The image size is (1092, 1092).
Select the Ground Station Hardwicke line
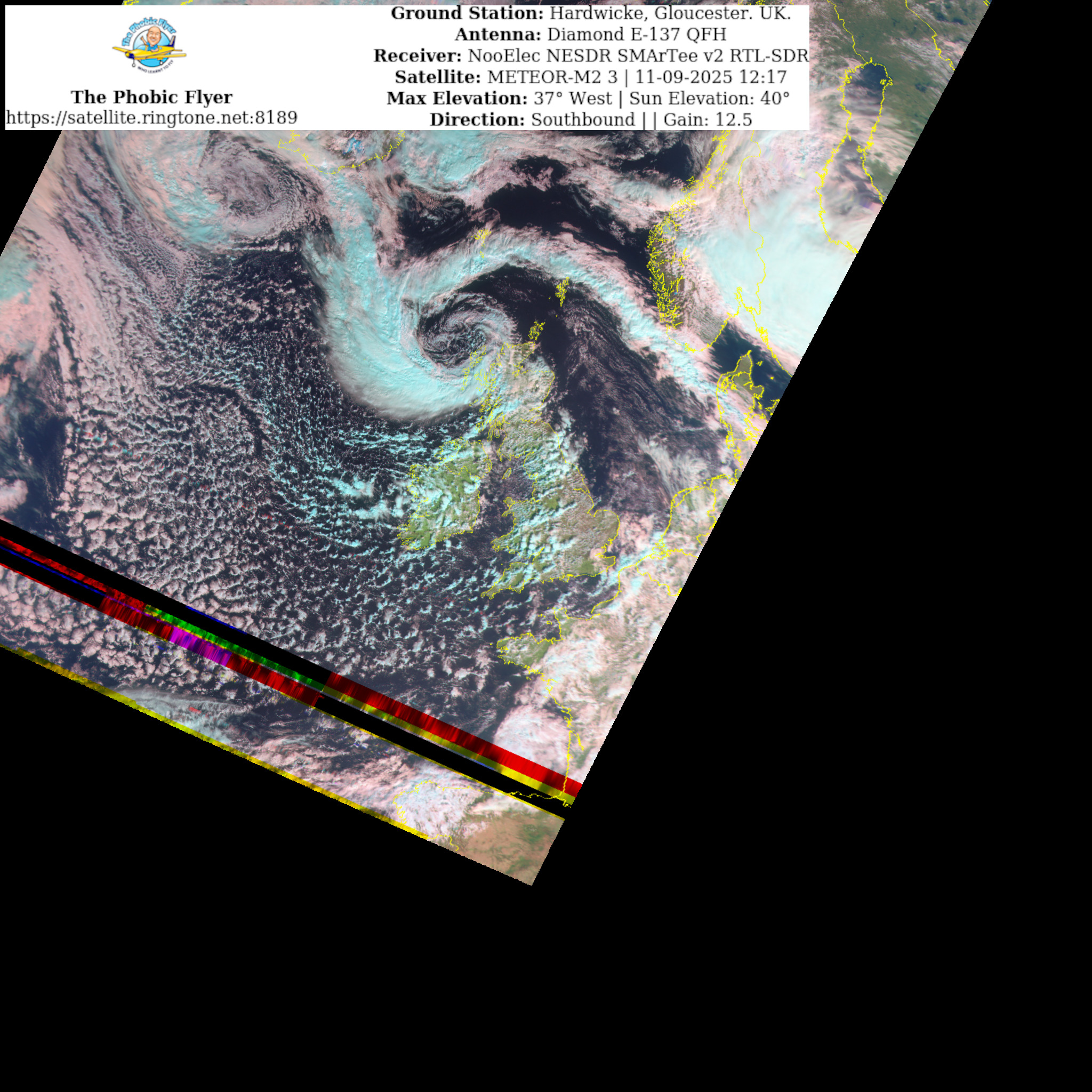tap(590, 13)
